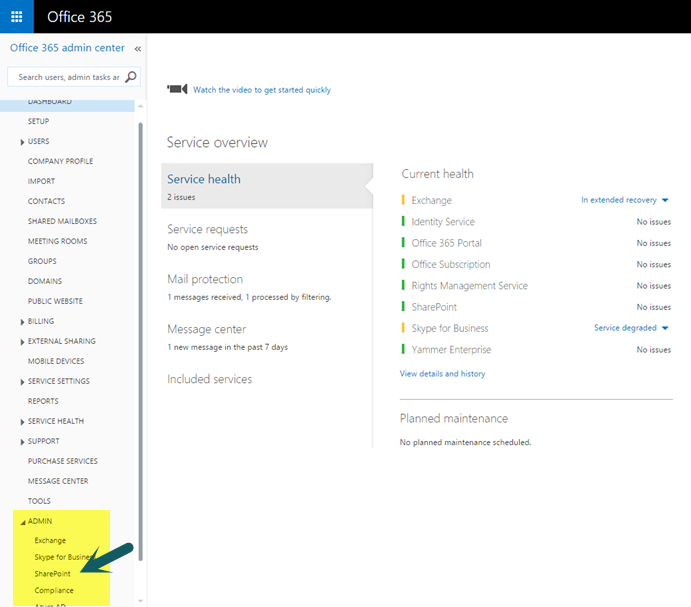Type in the search users field
Screen dimensions: 691x607
(x=66, y=77)
